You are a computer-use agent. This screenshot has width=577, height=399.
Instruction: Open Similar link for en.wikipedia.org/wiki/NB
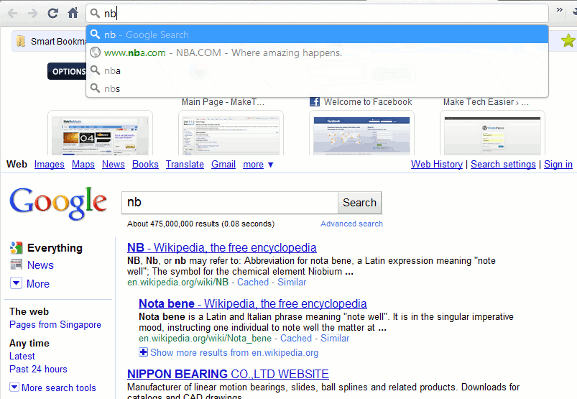292,282
